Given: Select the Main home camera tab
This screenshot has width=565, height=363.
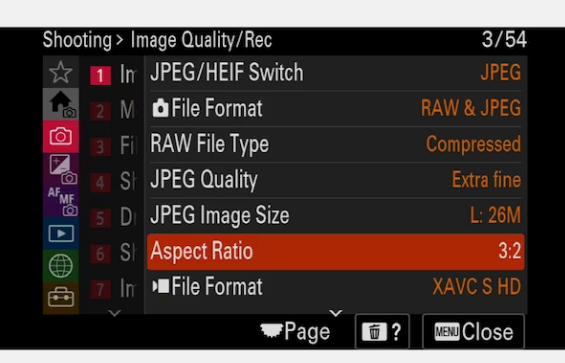Looking at the screenshot, I should pyautogui.click(x=61, y=104).
